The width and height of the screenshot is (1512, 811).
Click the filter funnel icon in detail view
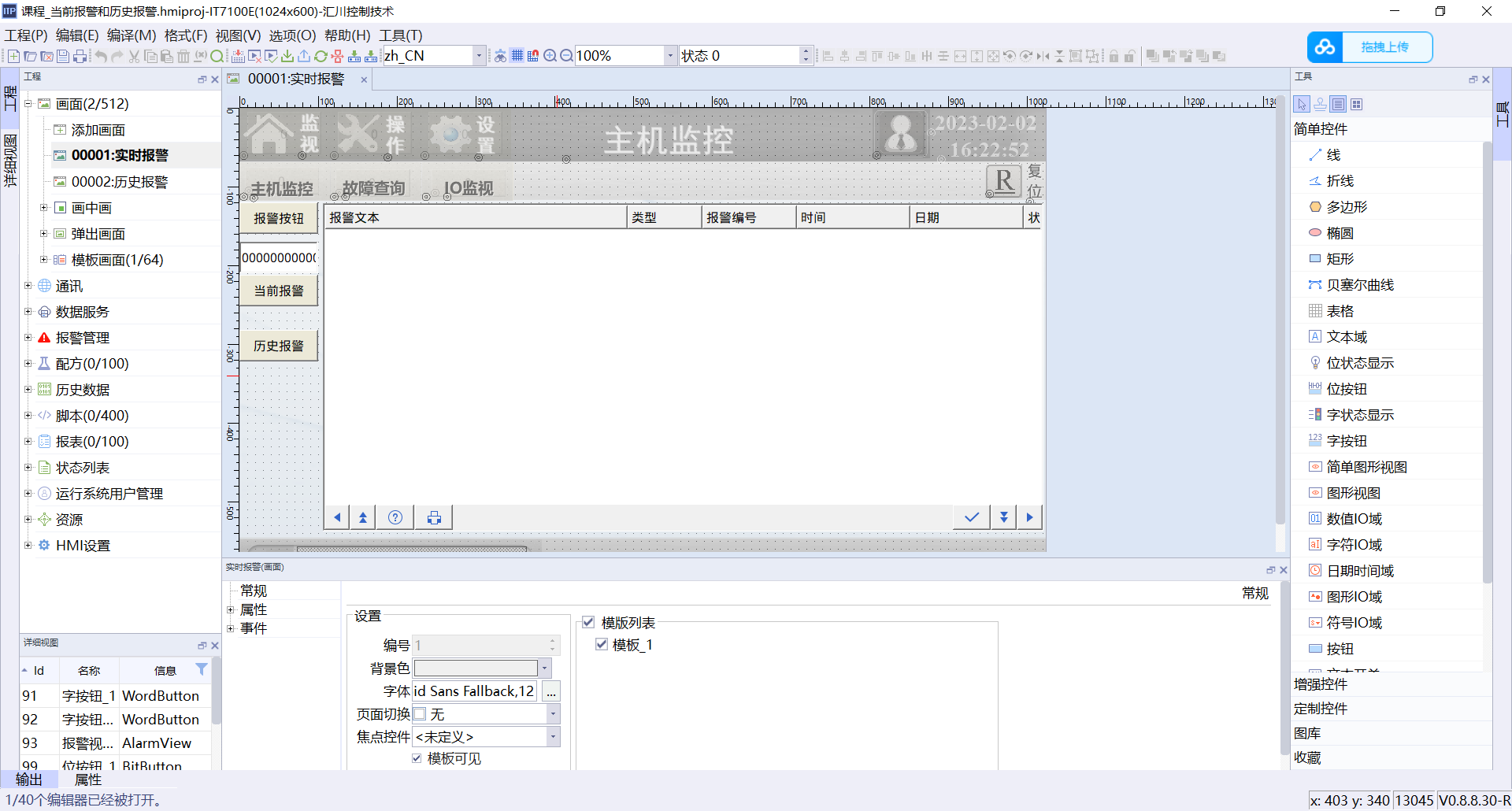tap(202, 669)
